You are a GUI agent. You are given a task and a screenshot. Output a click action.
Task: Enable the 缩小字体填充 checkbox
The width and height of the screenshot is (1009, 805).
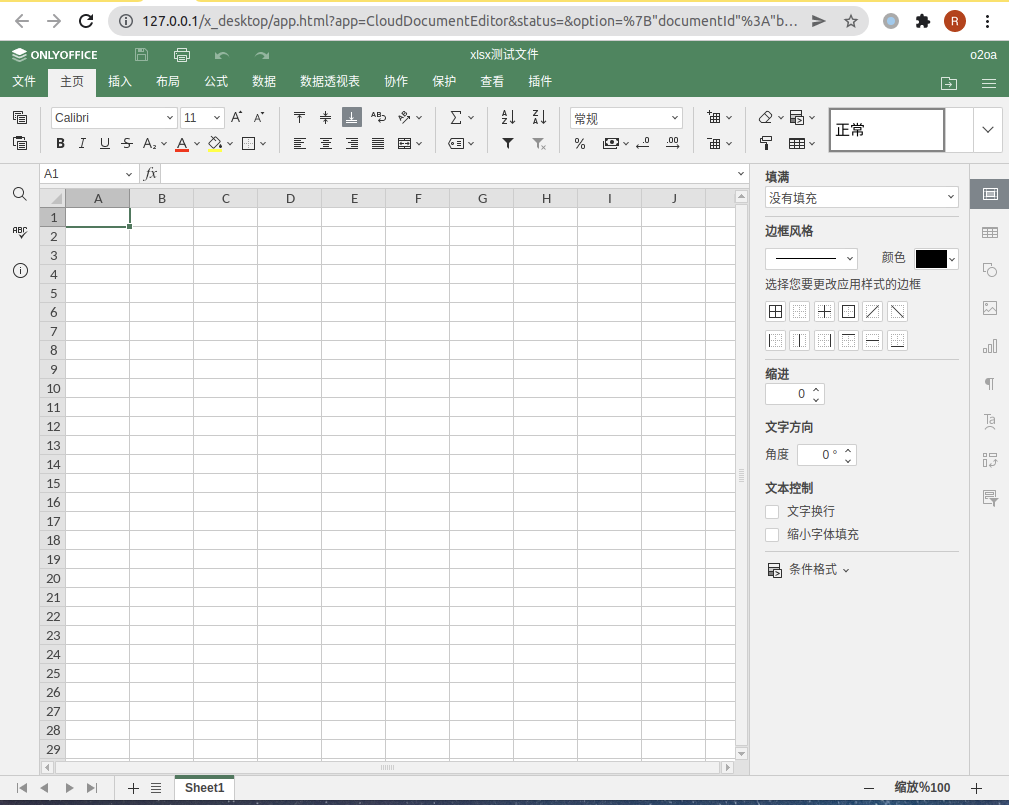(772, 535)
